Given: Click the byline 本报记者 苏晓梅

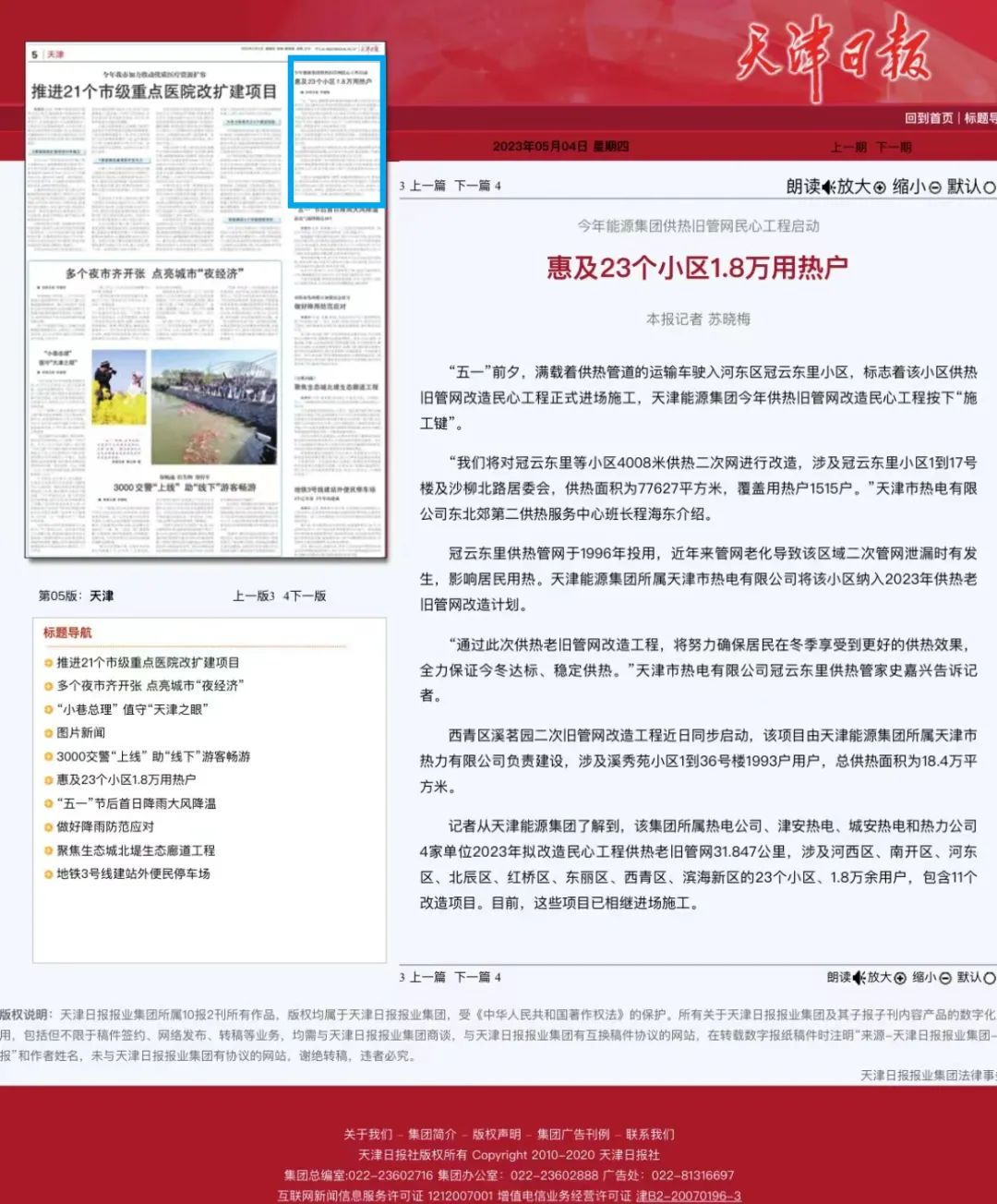Looking at the screenshot, I should [698, 319].
